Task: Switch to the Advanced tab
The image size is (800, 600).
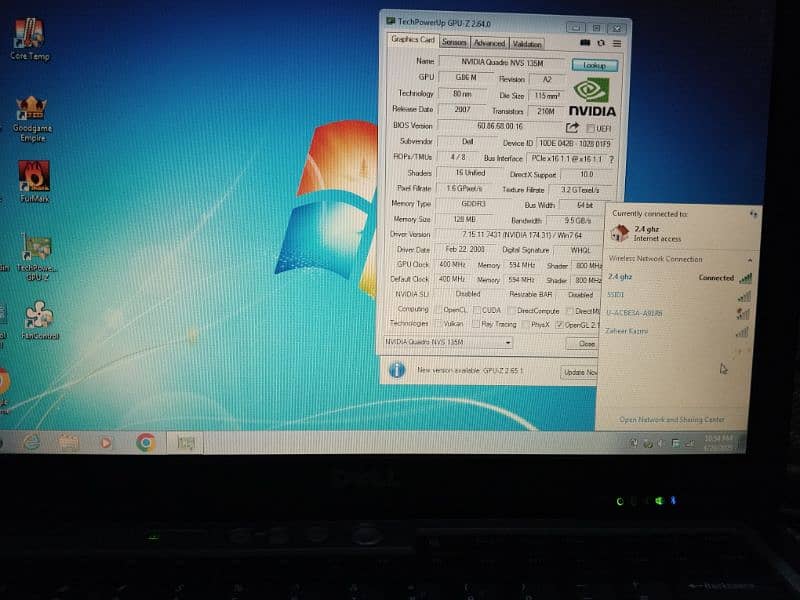Action: 489,43
